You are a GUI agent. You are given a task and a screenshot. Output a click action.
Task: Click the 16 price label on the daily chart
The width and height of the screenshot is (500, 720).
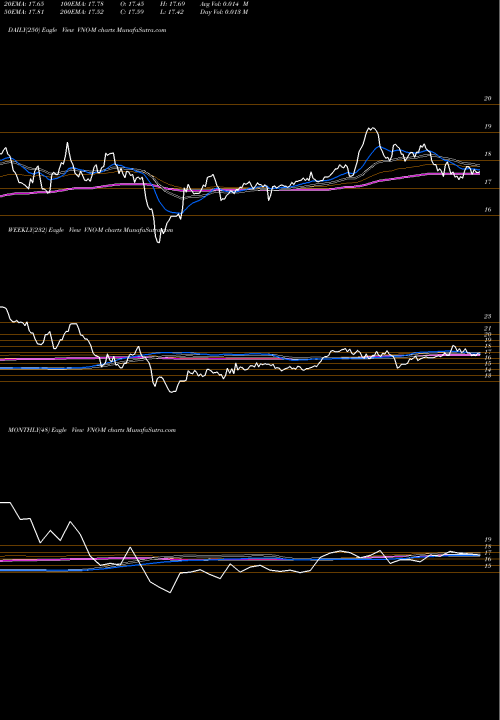click(x=488, y=209)
